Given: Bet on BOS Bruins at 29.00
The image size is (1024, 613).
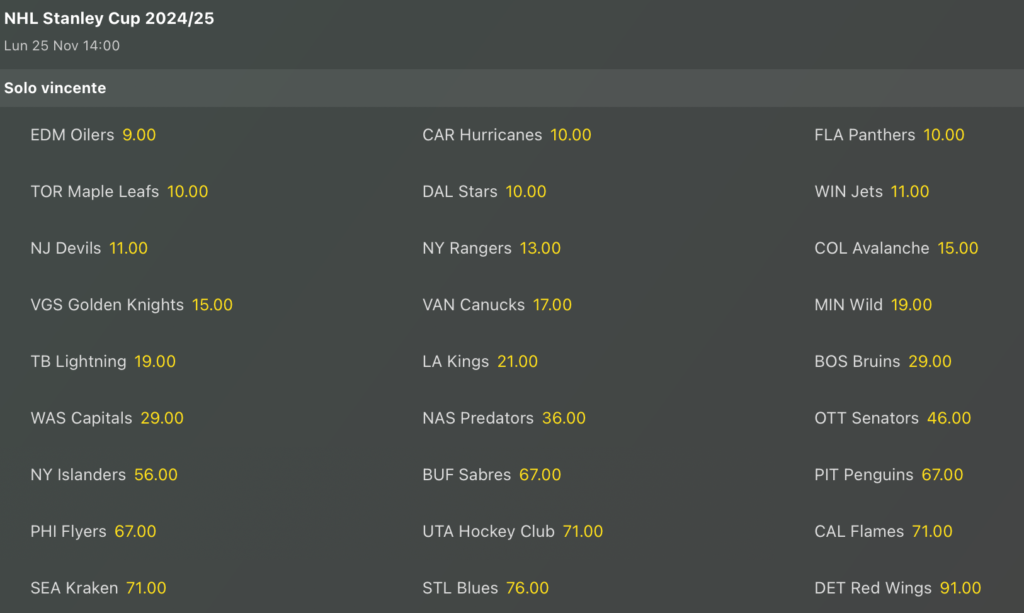Looking at the screenshot, I should [x=880, y=362].
